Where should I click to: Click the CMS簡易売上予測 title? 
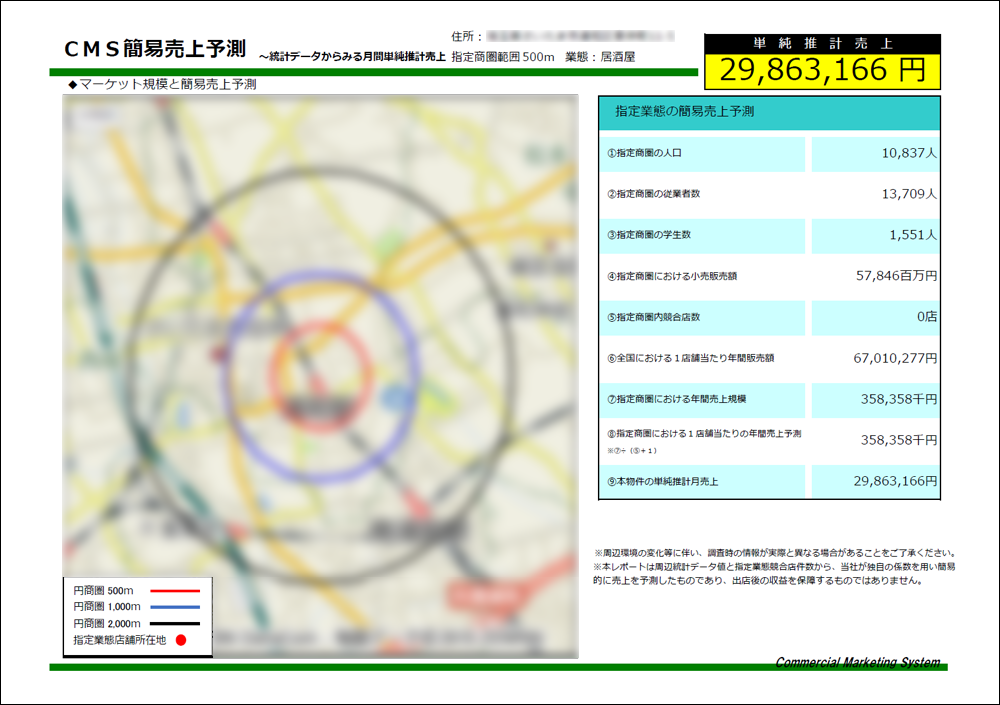click(x=155, y=49)
